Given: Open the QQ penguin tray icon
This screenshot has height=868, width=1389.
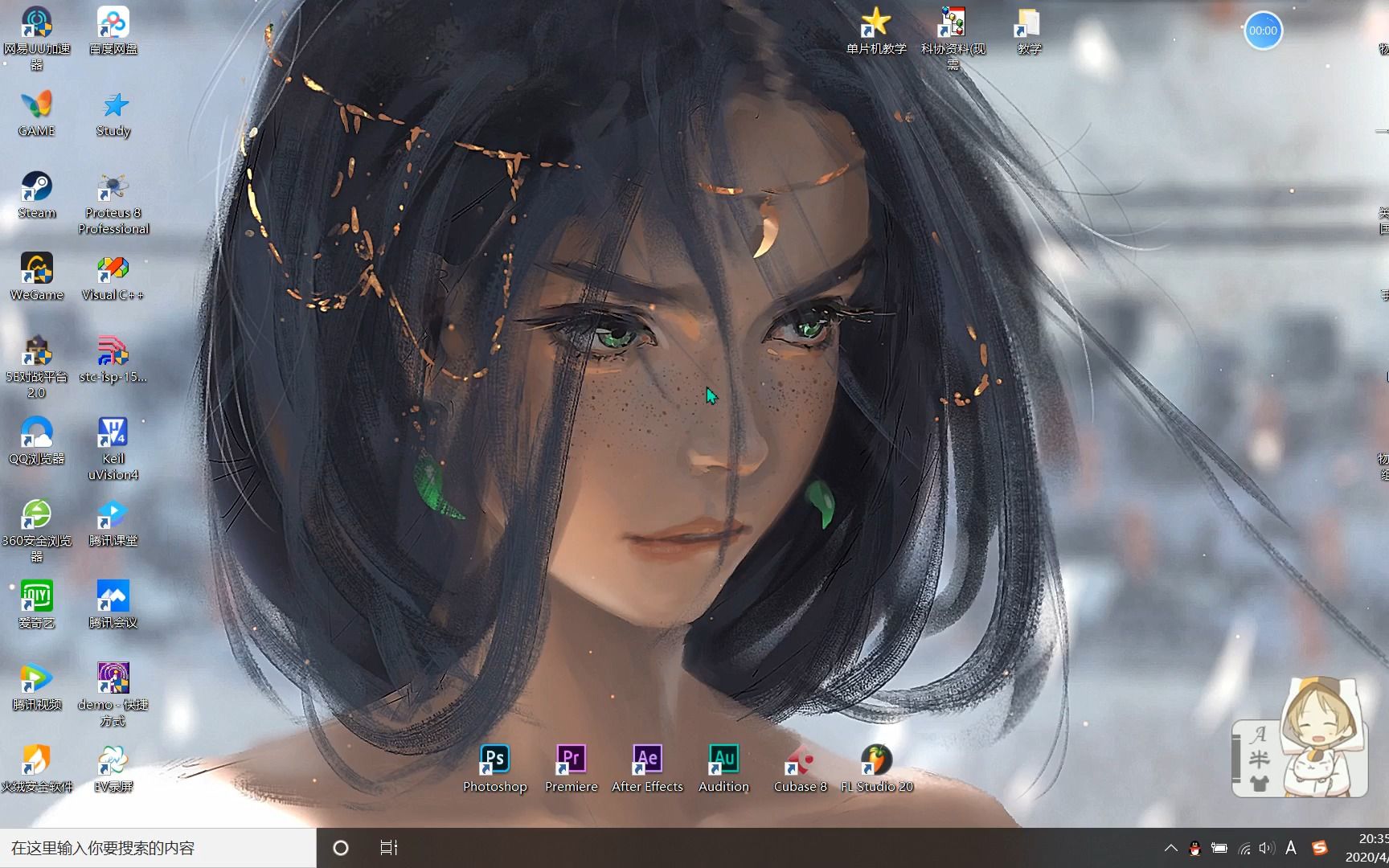Looking at the screenshot, I should pos(1195,848).
